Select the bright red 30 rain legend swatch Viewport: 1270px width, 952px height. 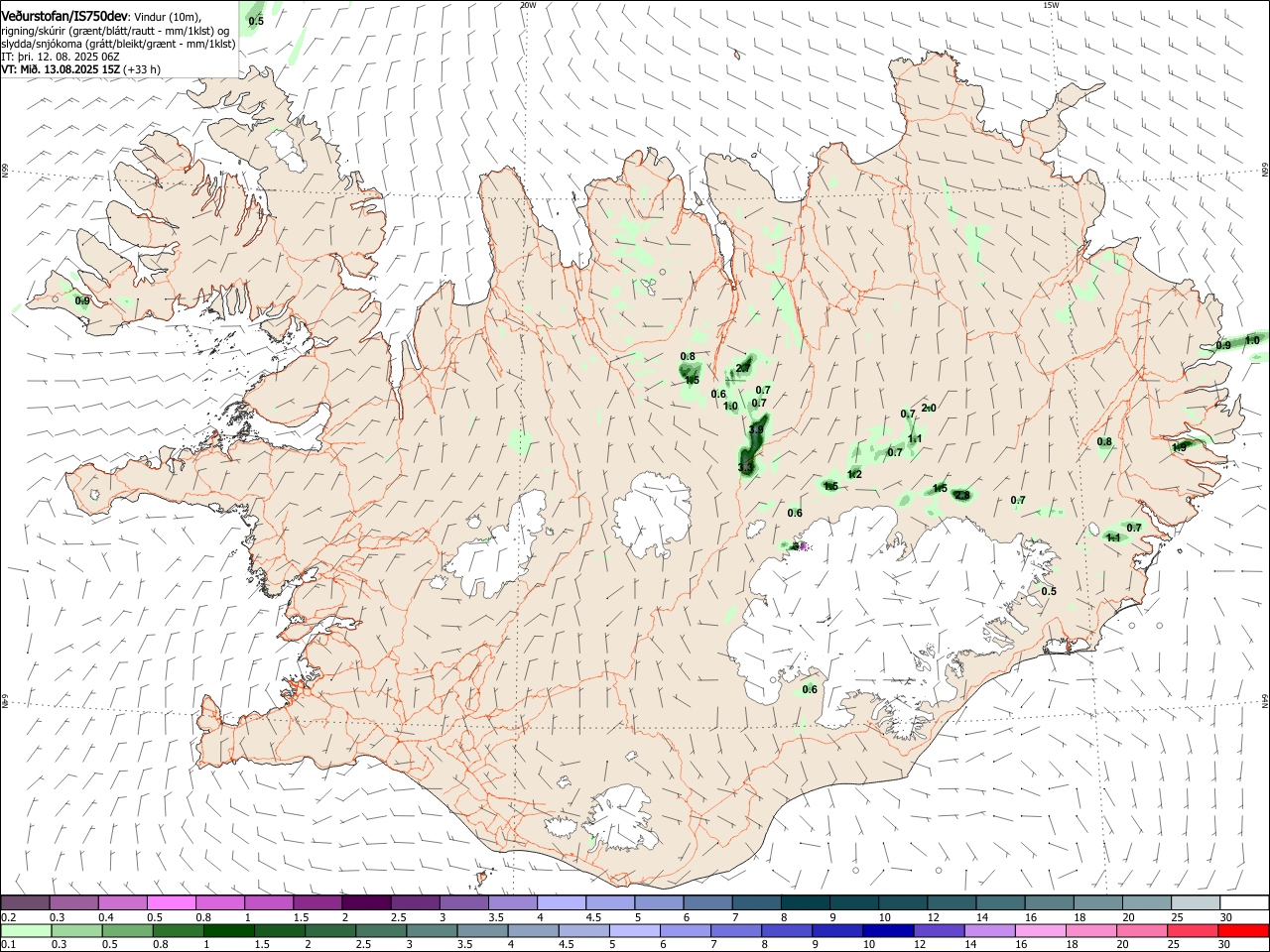pos(1243,930)
